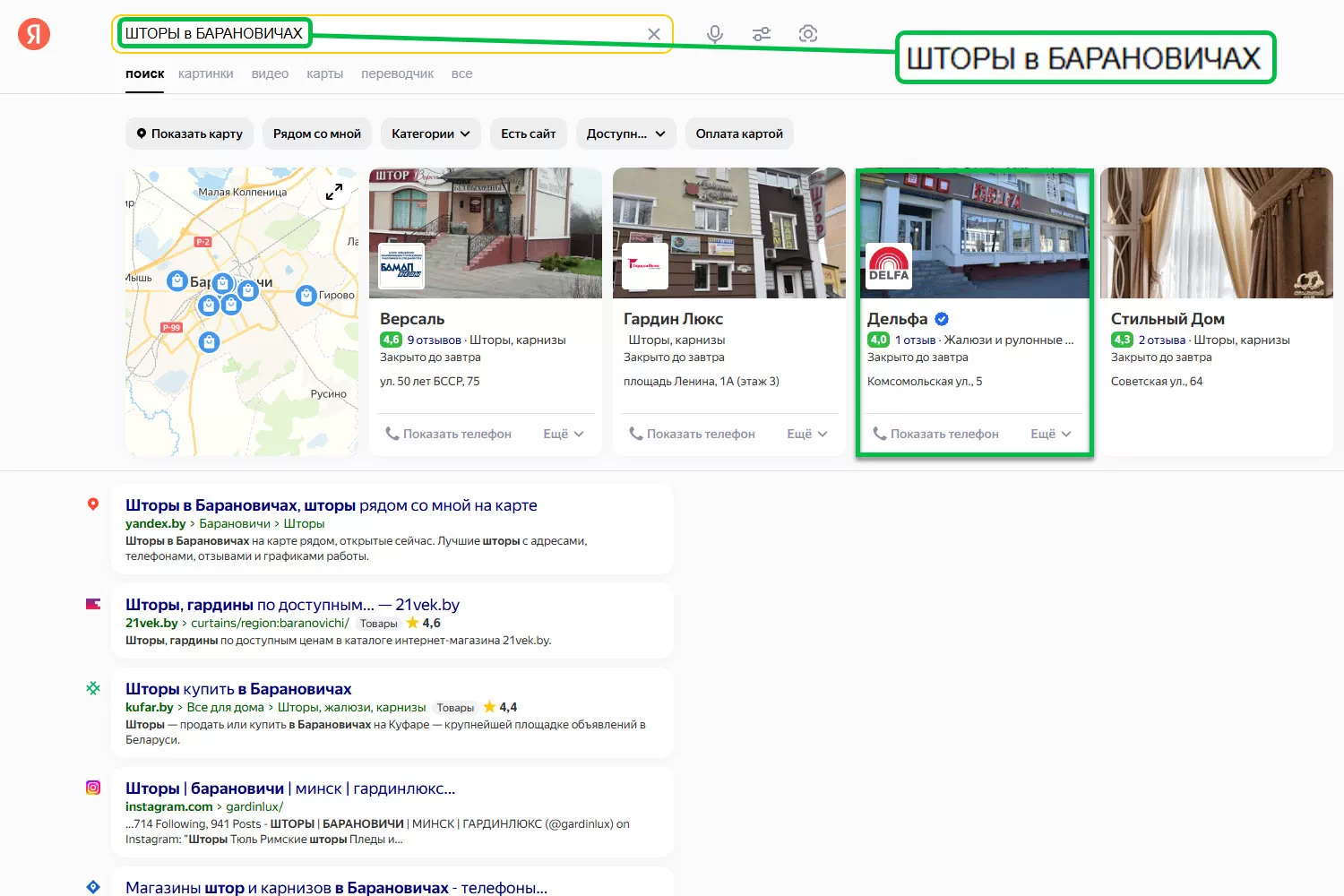Open search settings via the sliders icon
This screenshot has width=1344, height=896.
pos(762,34)
